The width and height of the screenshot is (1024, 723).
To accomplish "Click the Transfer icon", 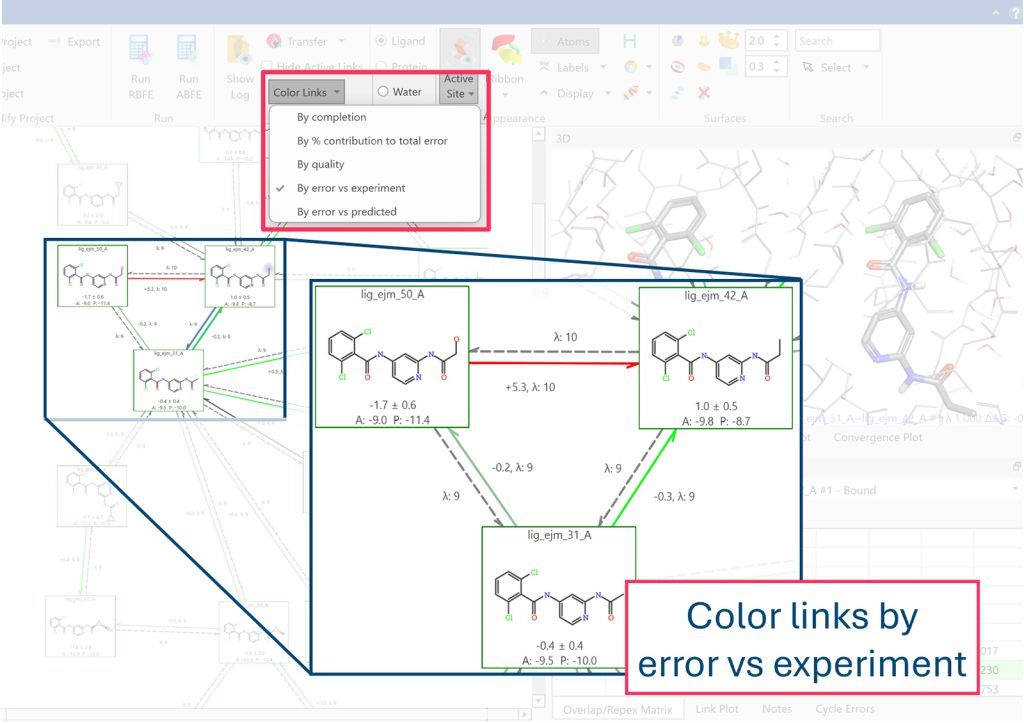I will 274,41.
